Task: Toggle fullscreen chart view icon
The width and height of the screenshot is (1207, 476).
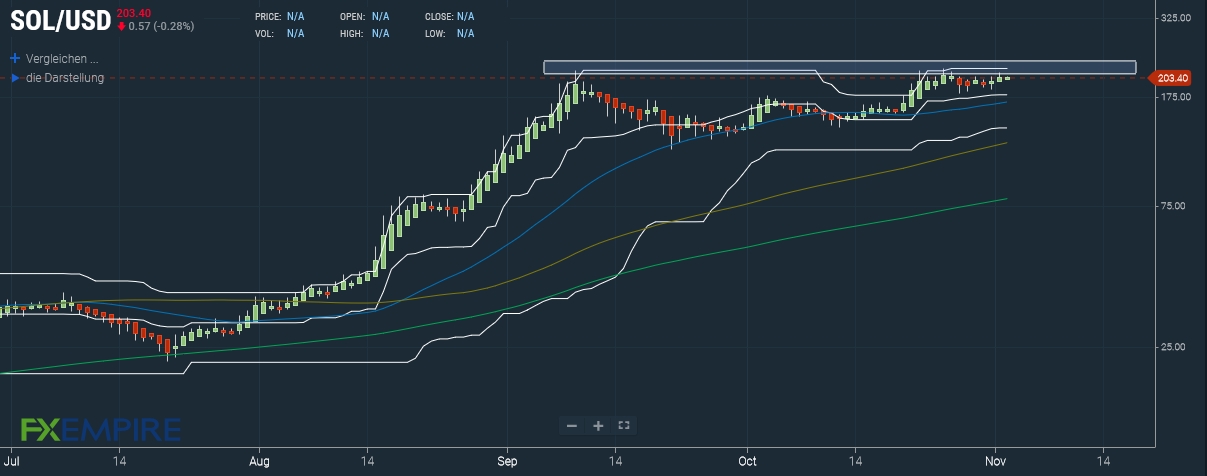Action: coord(624,426)
